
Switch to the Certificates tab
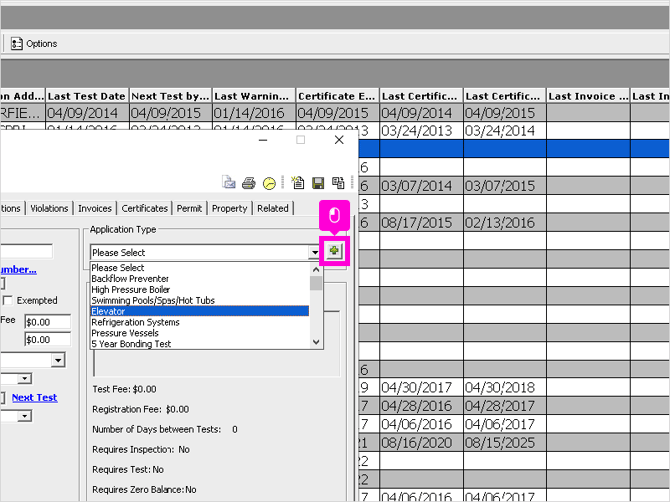(144, 208)
